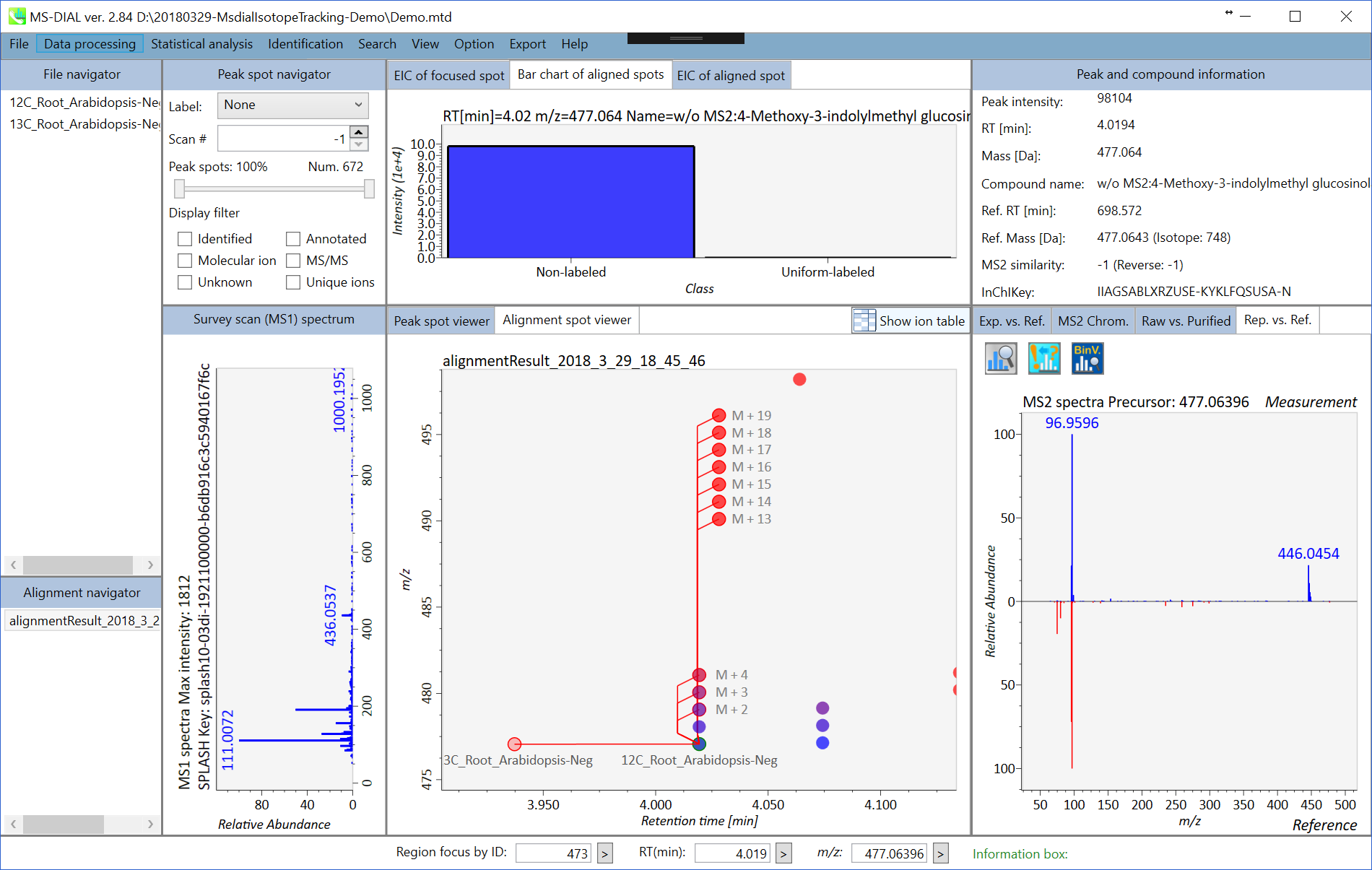Click the MS2 spectrum magnifier icon
The width and height of the screenshot is (1372, 870).
coord(1001,358)
